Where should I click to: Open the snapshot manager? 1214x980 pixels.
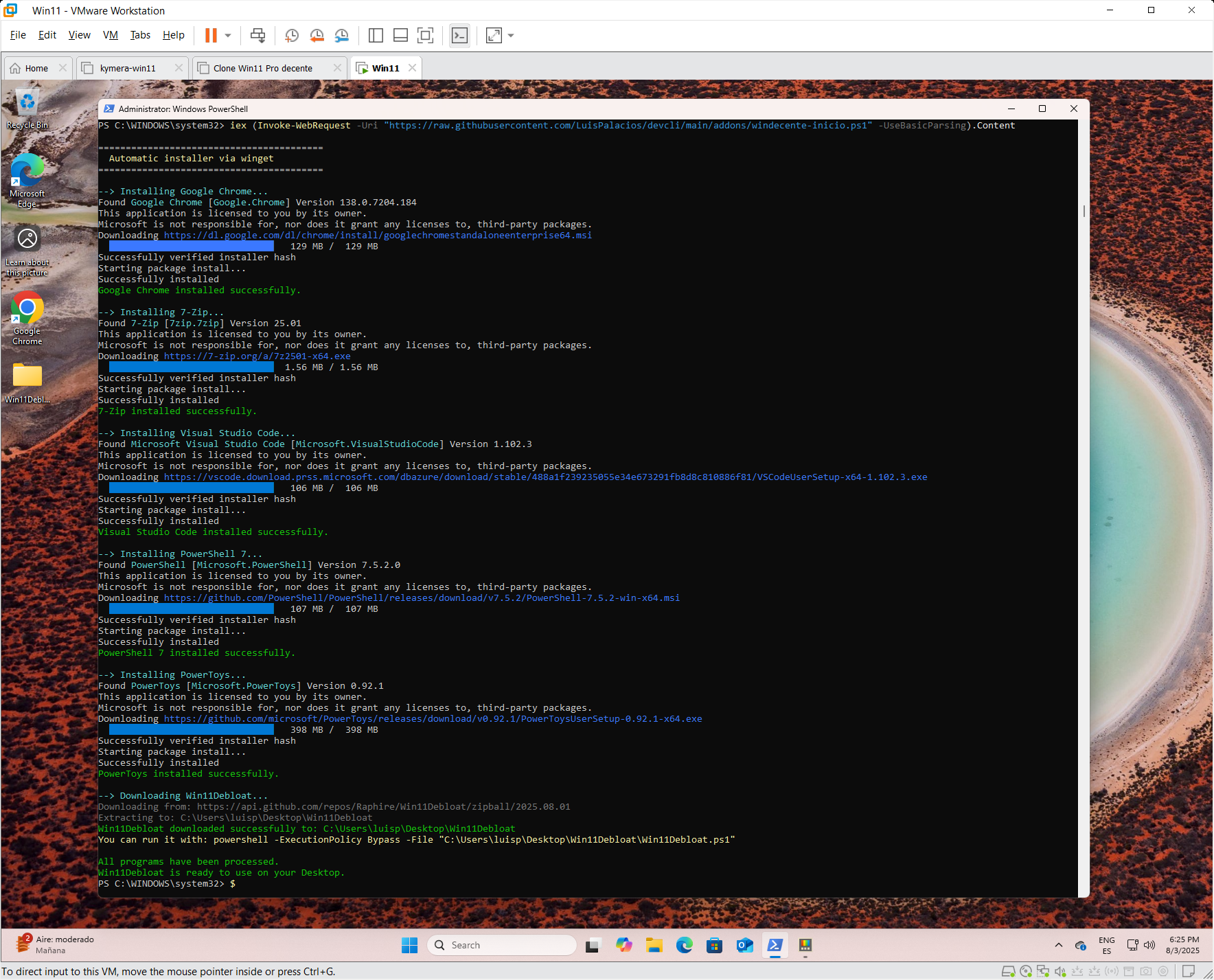click(341, 35)
